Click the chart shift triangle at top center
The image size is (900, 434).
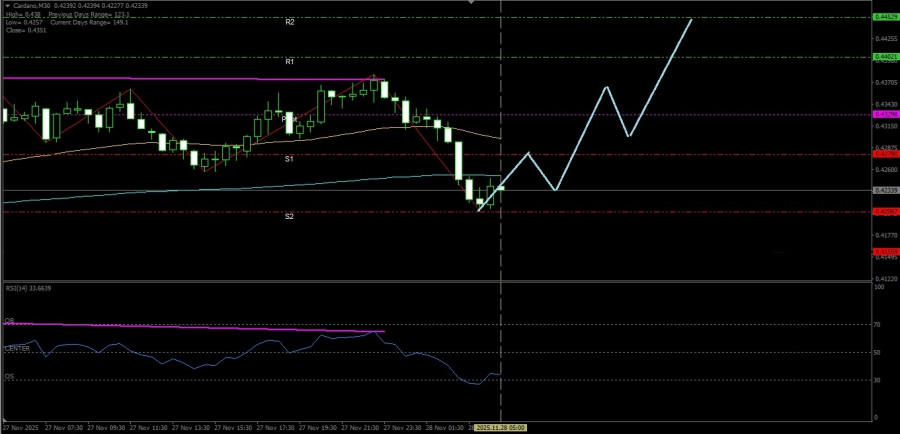click(471, 2)
